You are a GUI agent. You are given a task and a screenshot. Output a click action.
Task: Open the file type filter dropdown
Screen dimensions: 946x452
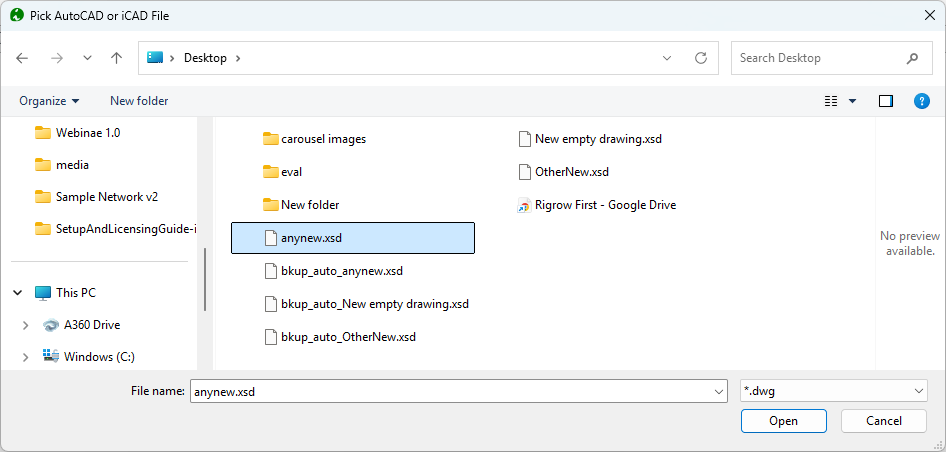tap(833, 392)
